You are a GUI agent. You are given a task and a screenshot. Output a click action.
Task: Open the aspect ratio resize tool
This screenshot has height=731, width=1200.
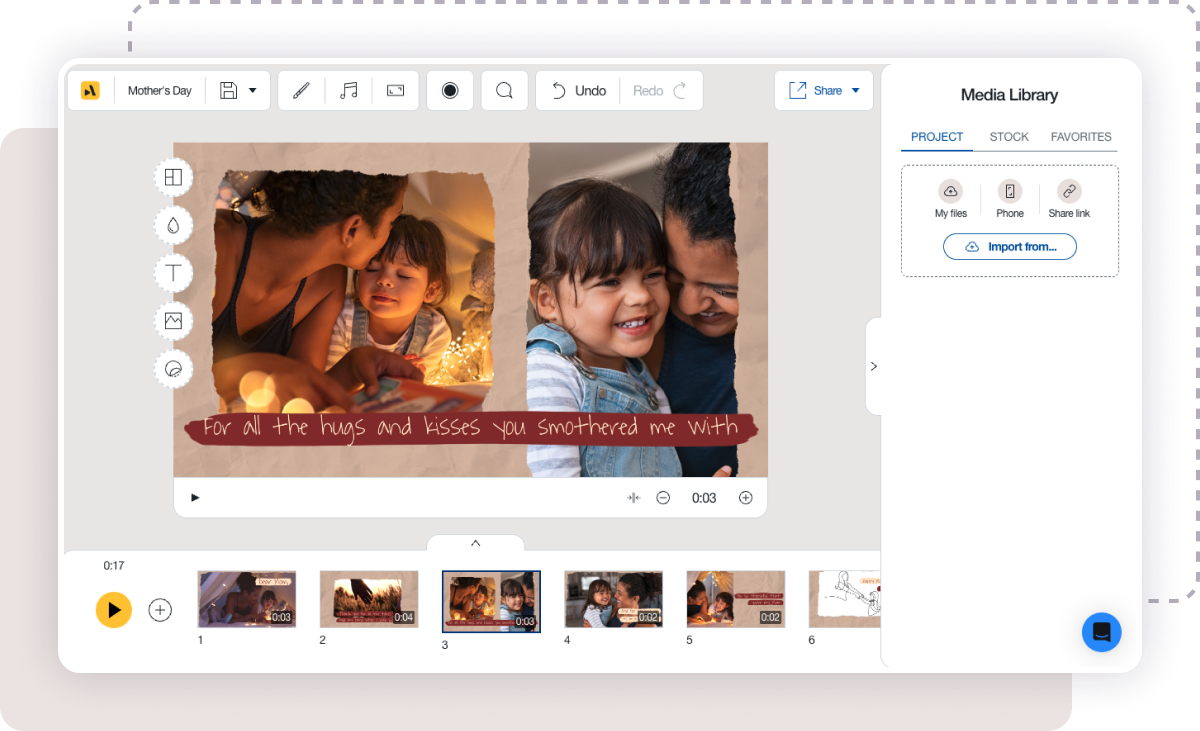coord(395,90)
